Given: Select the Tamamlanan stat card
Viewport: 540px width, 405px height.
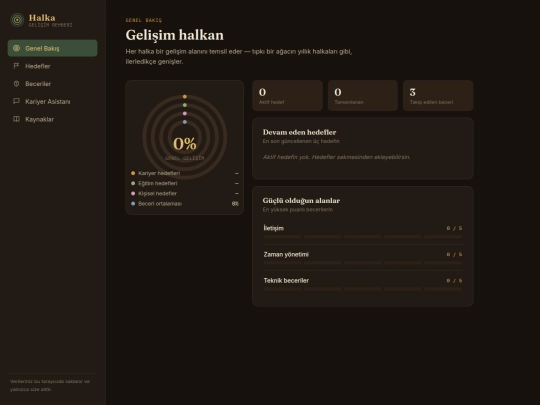Looking at the screenshot, I should click(x=363, y=96).
